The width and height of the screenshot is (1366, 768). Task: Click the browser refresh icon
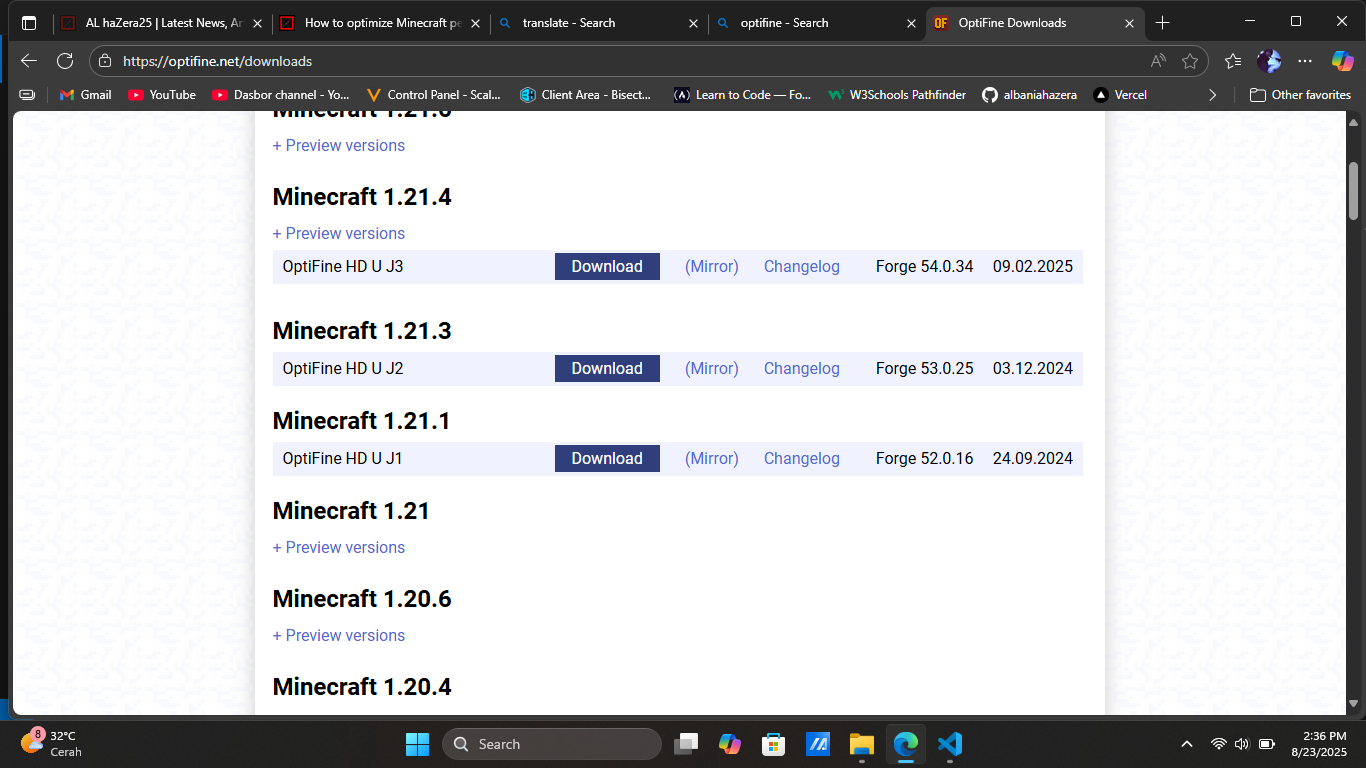[x=65, y=61]
